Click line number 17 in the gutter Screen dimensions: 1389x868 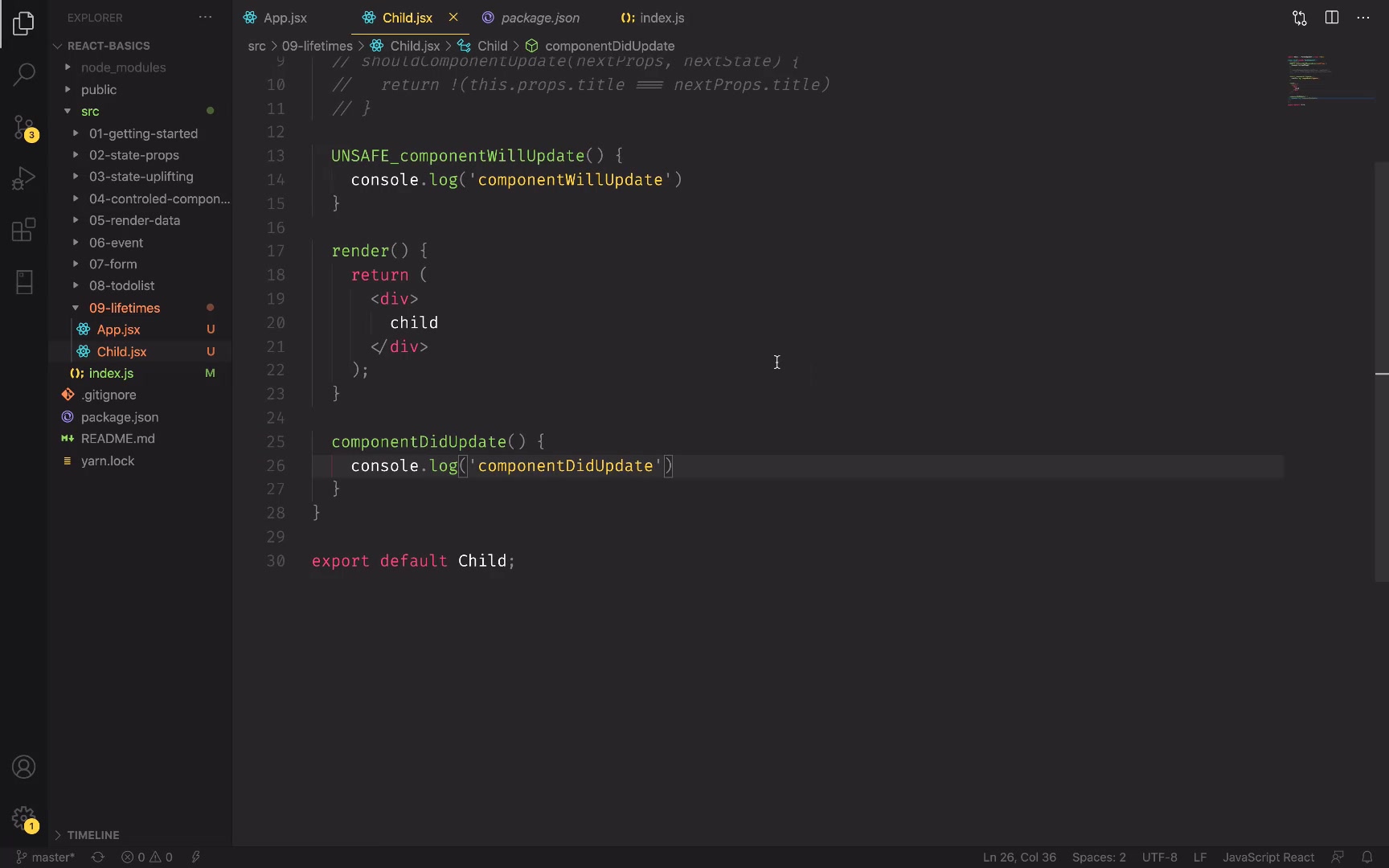(x=276, y=251)
